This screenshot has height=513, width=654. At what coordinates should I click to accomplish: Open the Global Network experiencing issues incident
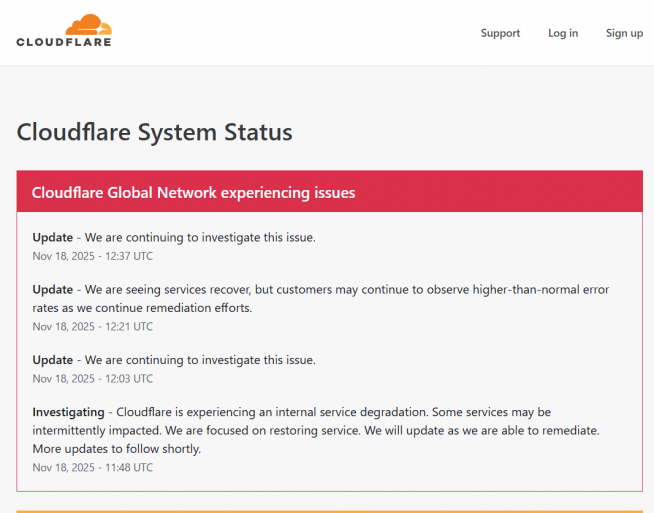click(193, 192)
